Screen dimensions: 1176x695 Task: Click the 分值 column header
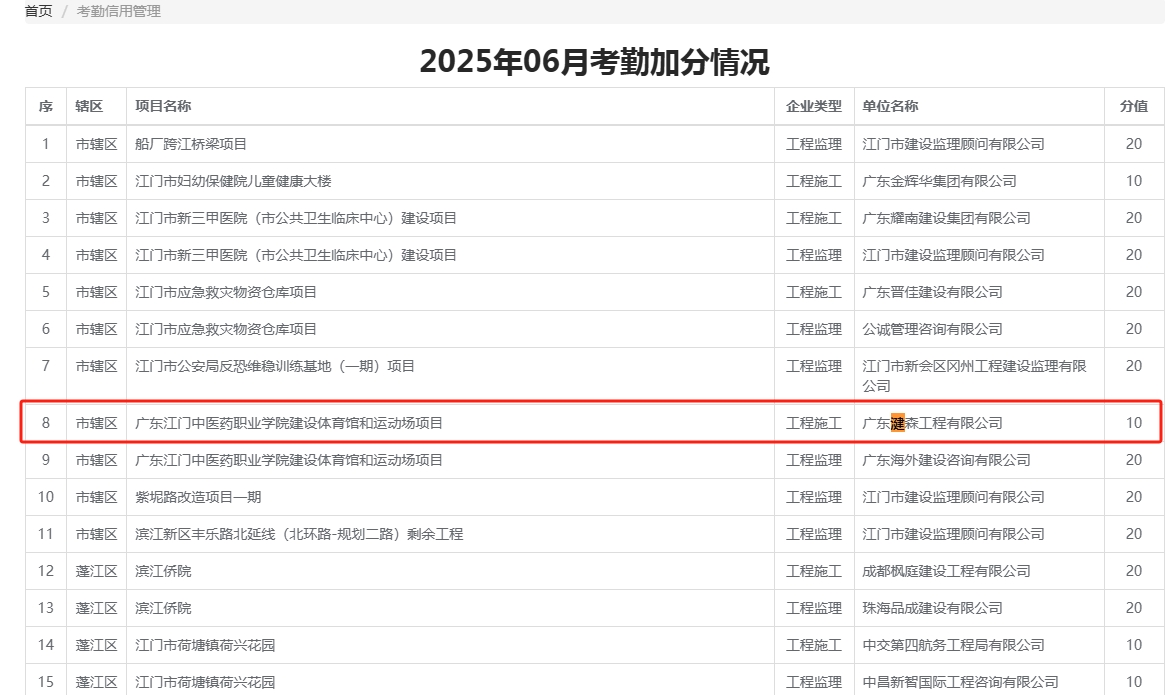tap(1134, 106)
